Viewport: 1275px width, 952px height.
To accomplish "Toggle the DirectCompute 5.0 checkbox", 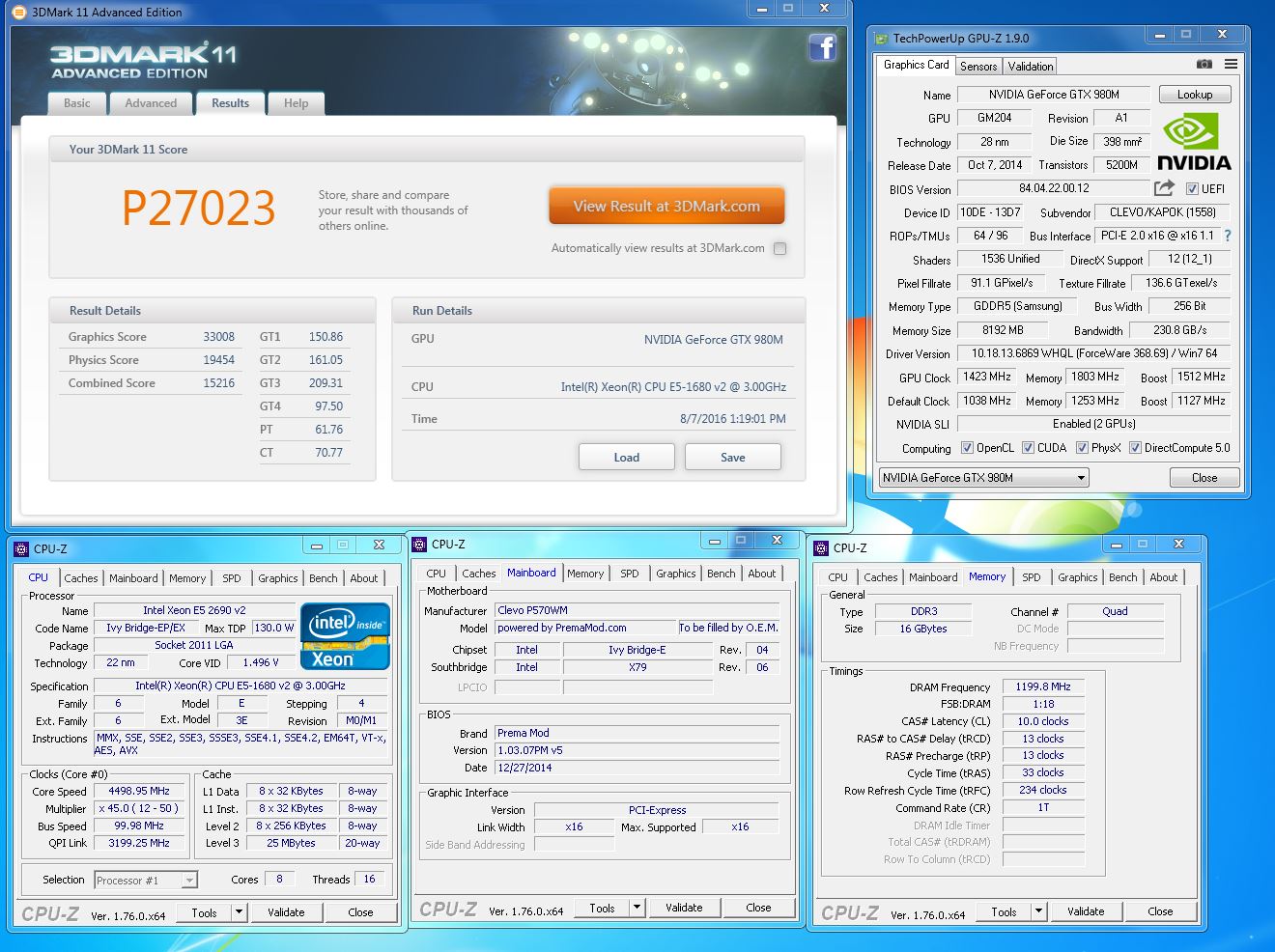I will pos(1135,448).
